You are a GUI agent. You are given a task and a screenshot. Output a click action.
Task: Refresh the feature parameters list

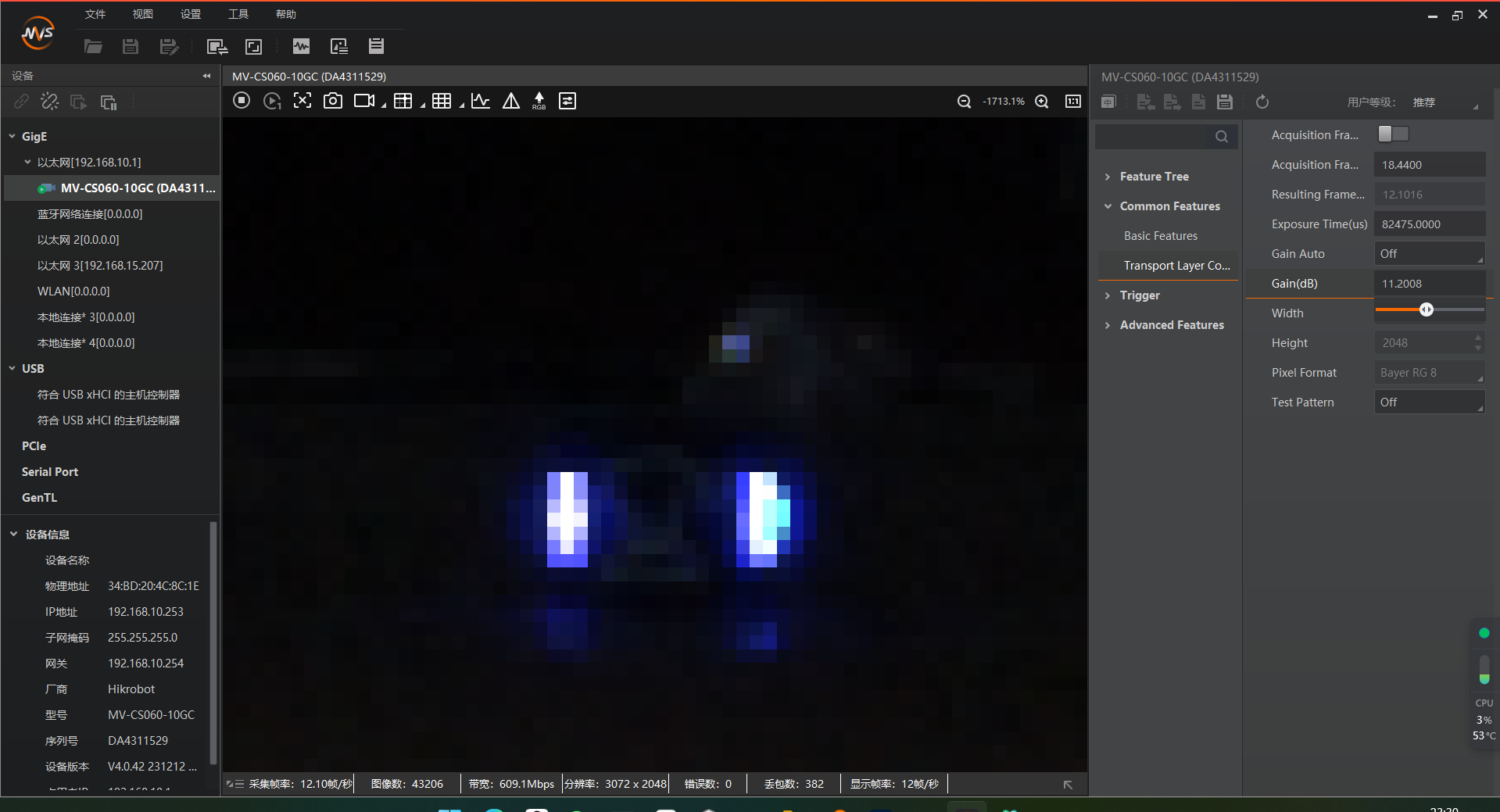[1262, 102]
